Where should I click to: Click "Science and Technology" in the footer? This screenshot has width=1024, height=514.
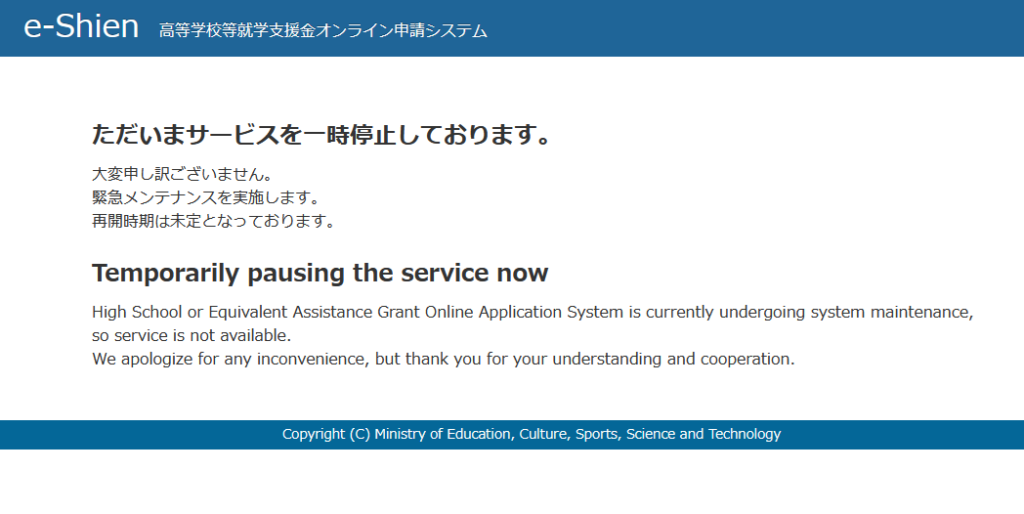(x=703, y=434)
